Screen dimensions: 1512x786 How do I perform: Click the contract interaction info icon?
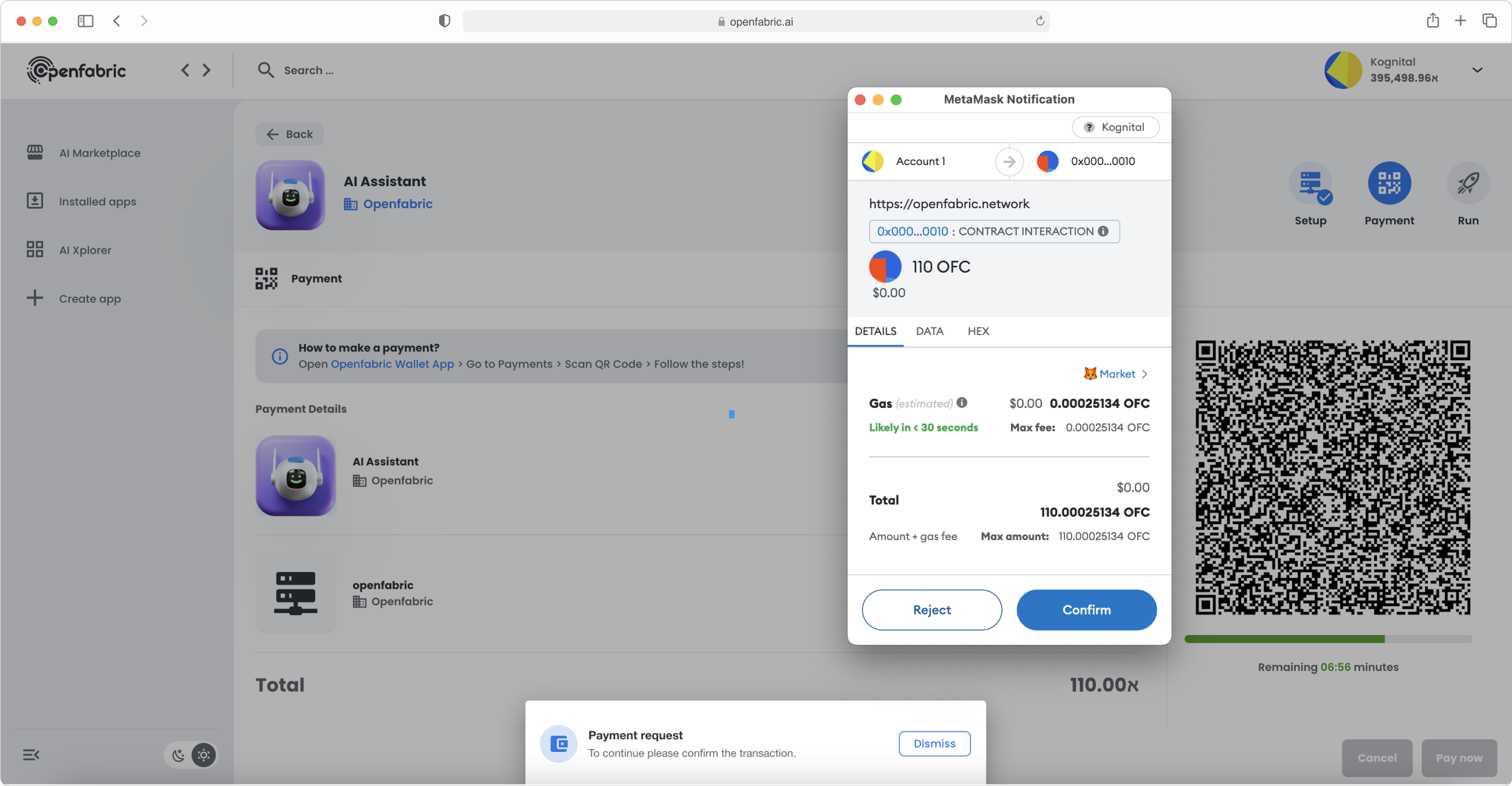pyautogui.click(x=1103, y=231)
